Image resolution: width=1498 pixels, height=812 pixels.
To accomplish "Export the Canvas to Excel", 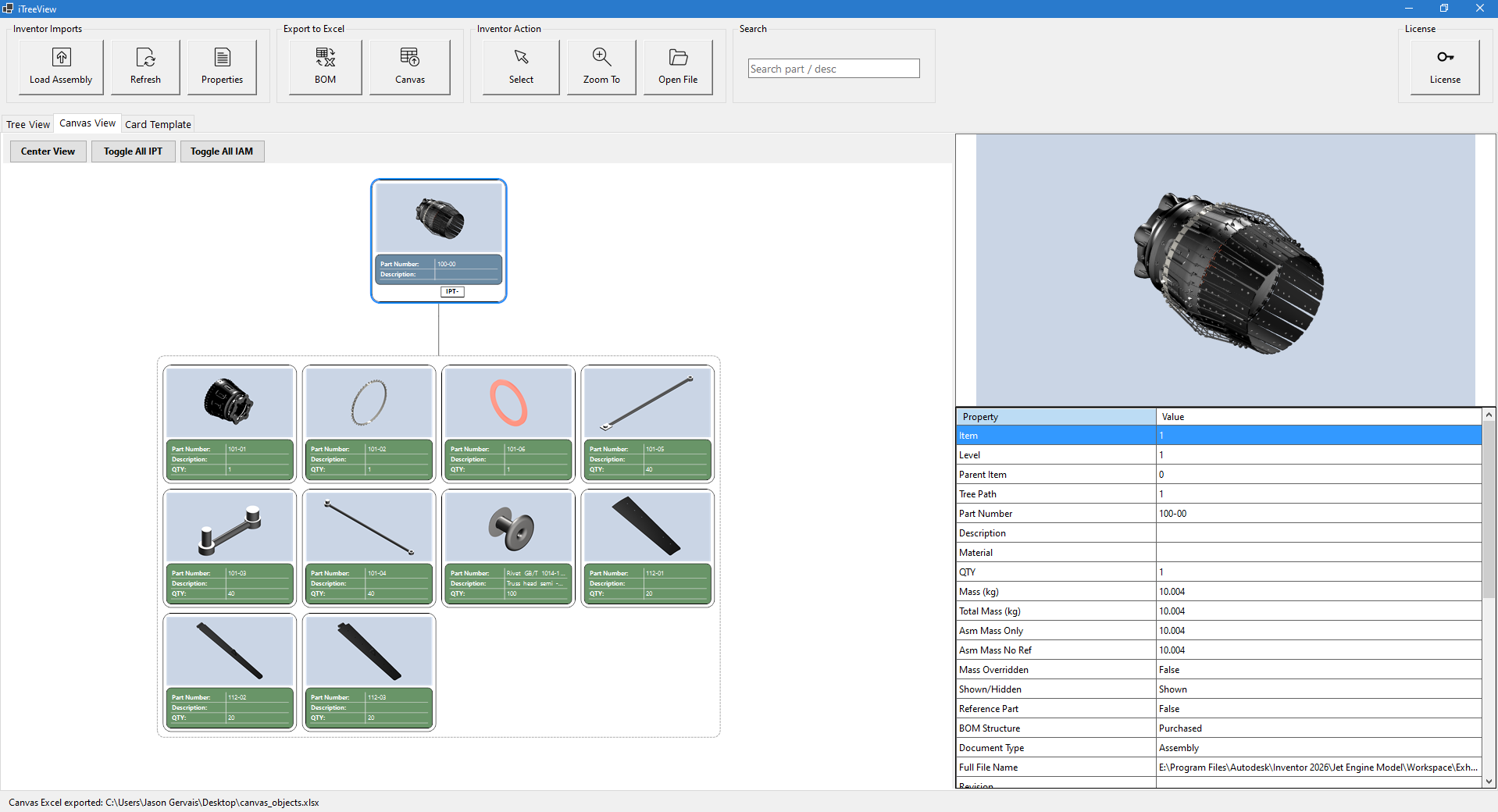I will pyautogui.click(x=409, y=67).
